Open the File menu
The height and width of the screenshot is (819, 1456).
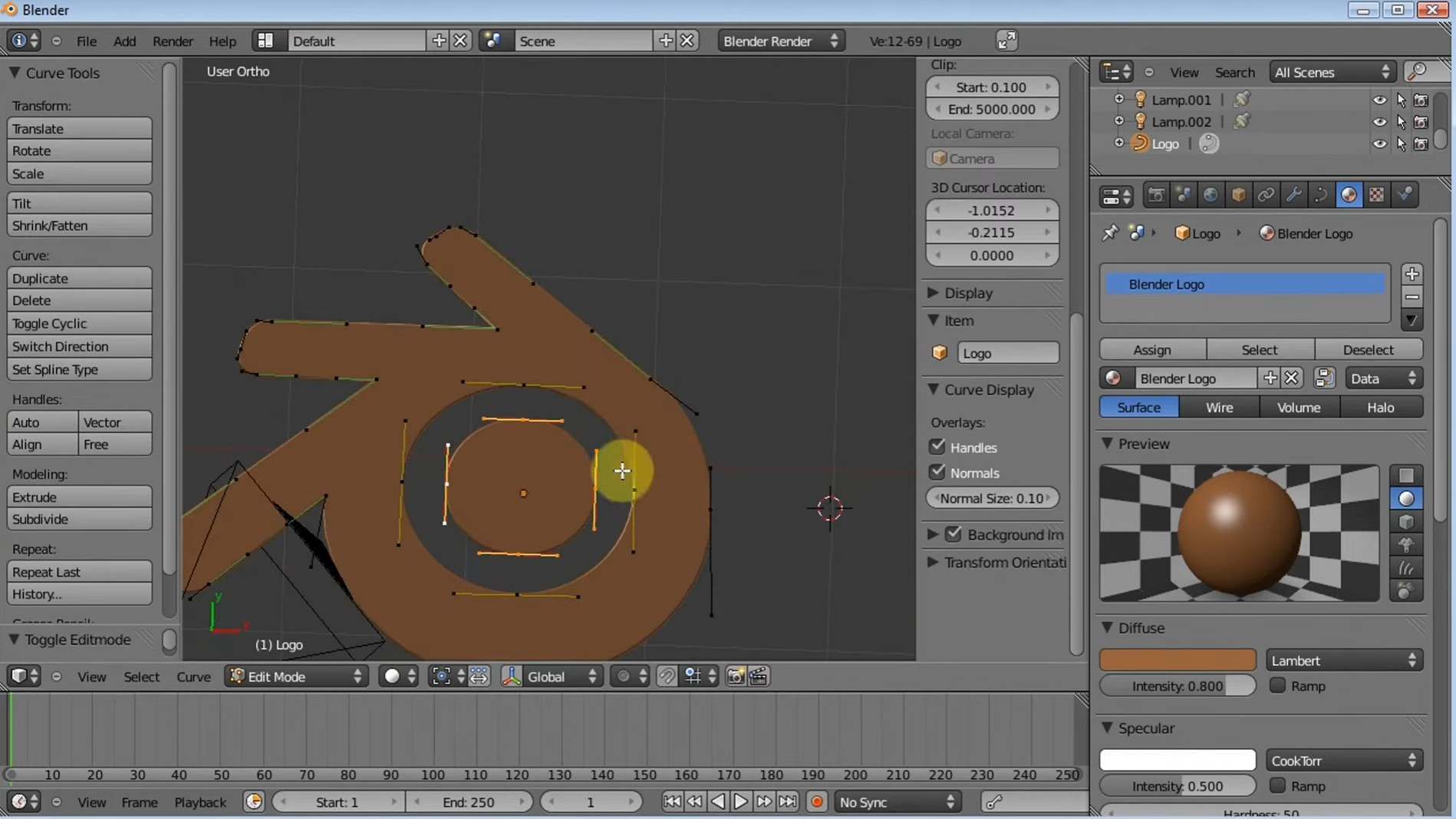86,41
